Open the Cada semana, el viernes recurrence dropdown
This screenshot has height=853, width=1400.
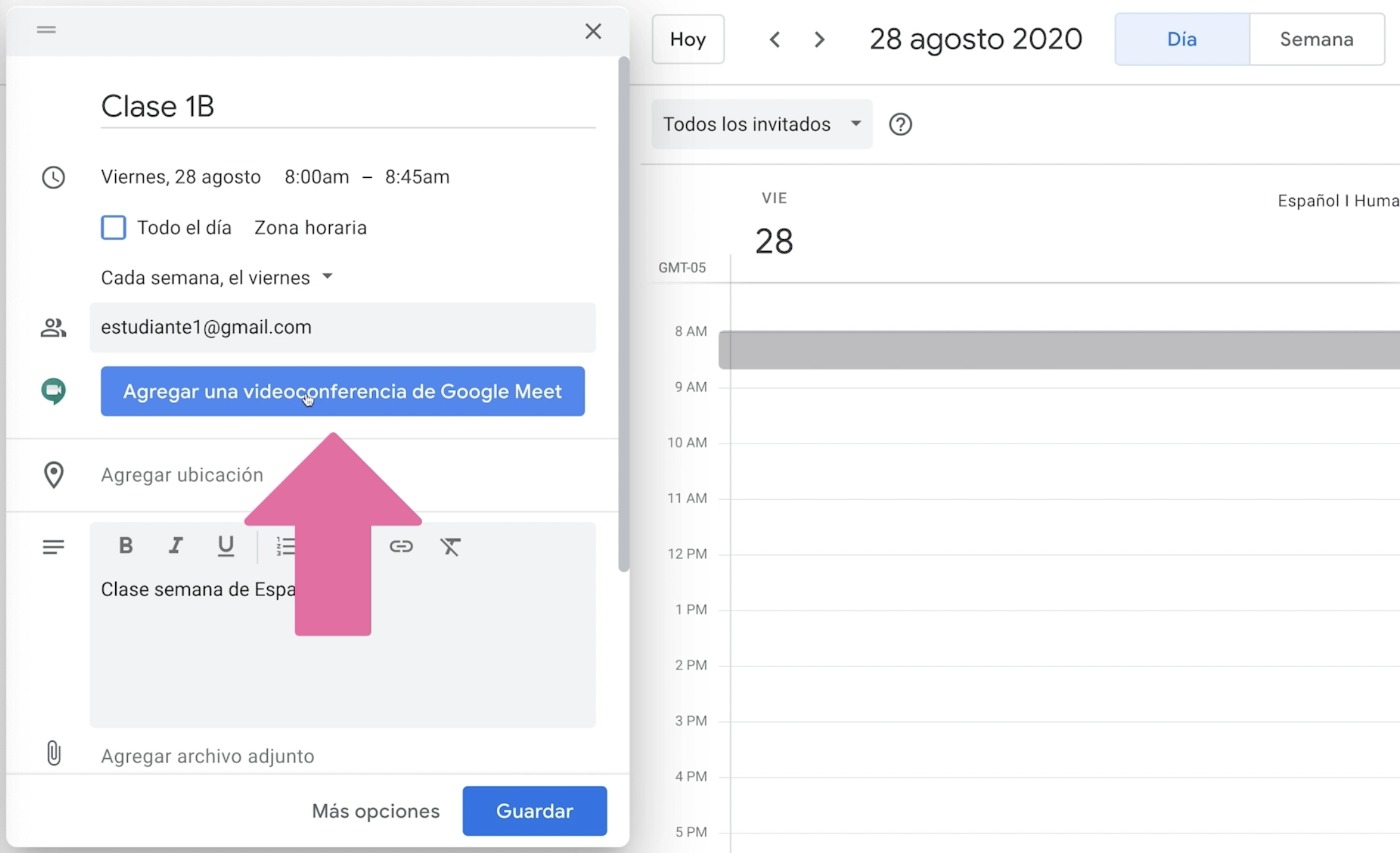217,278
